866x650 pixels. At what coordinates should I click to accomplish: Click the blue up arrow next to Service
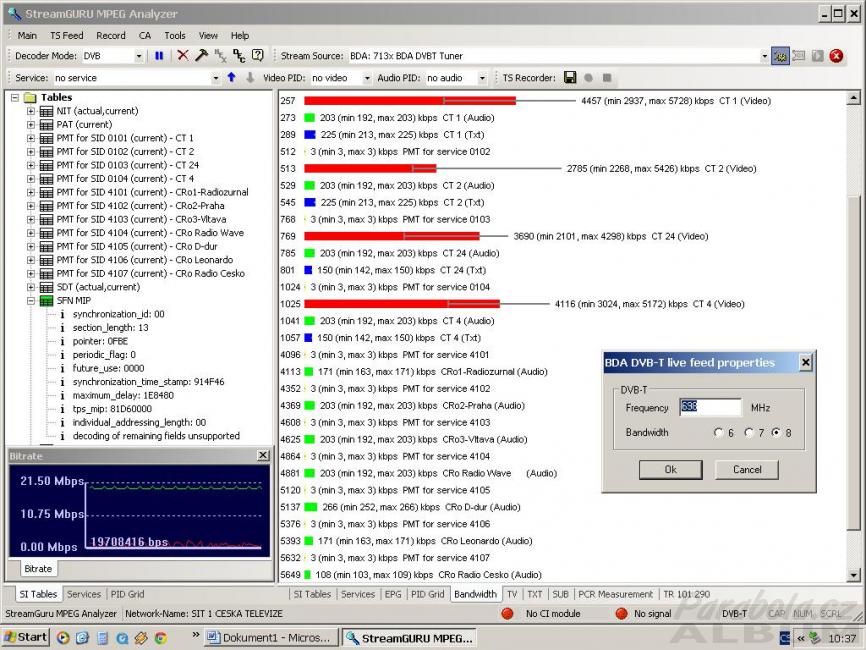click(231, 78)
